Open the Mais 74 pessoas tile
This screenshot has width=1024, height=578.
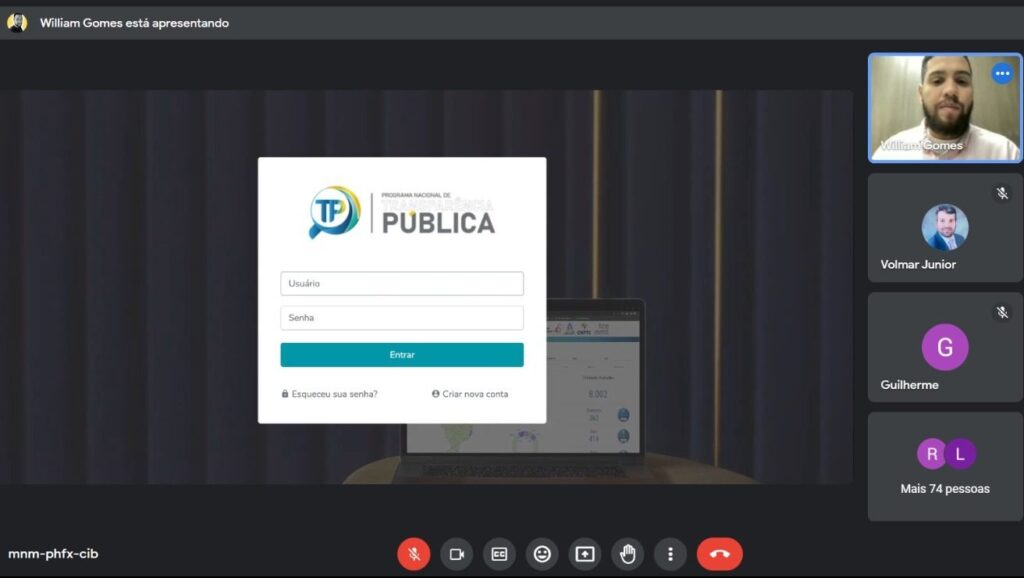coord(945,466)
